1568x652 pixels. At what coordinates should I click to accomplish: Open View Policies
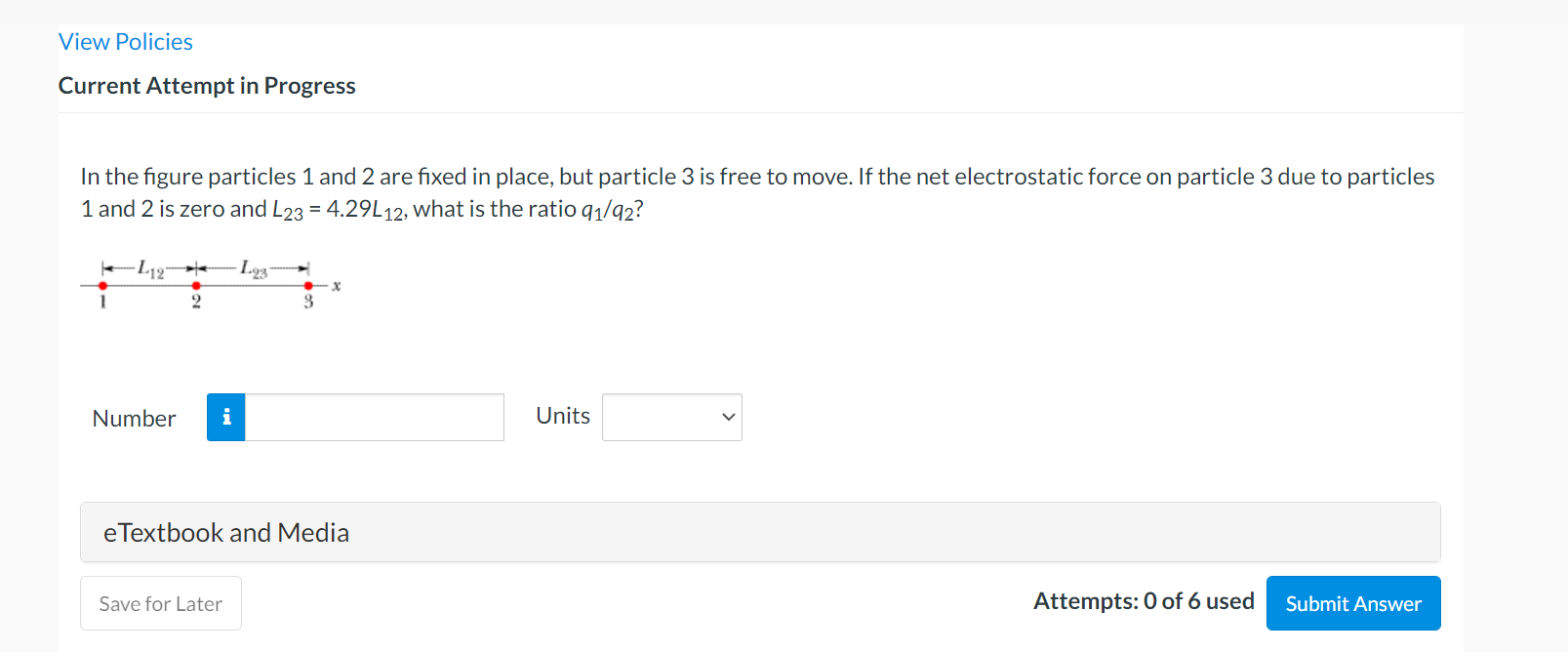click(125, 41)
